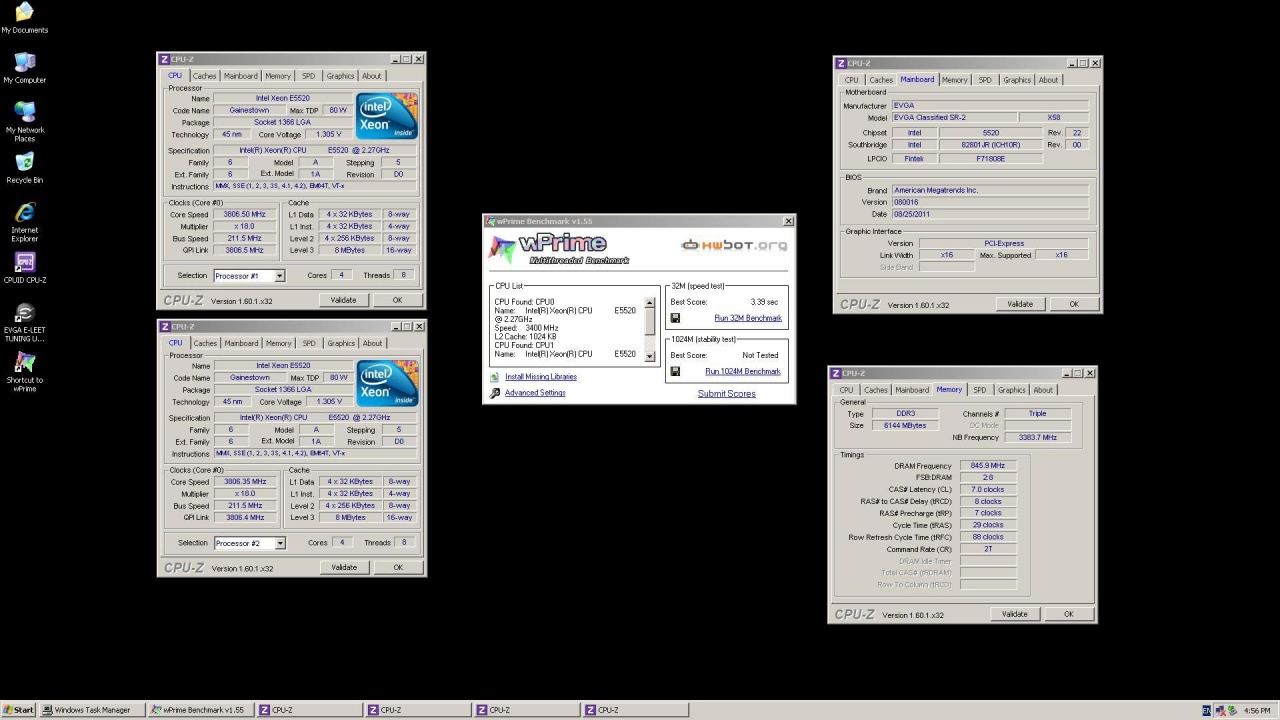This screenshot has height=720, width=1280.
Task: Open SPD tab in Processor #2 CPU-Z window
Action: coord(309,343)
